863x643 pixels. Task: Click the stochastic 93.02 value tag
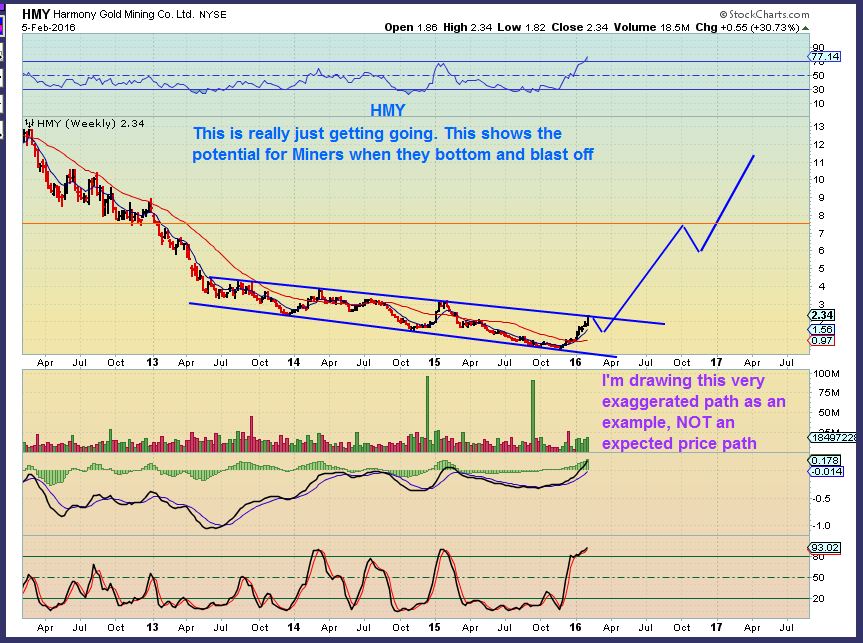pyautogui.click(x=825, y=547)
